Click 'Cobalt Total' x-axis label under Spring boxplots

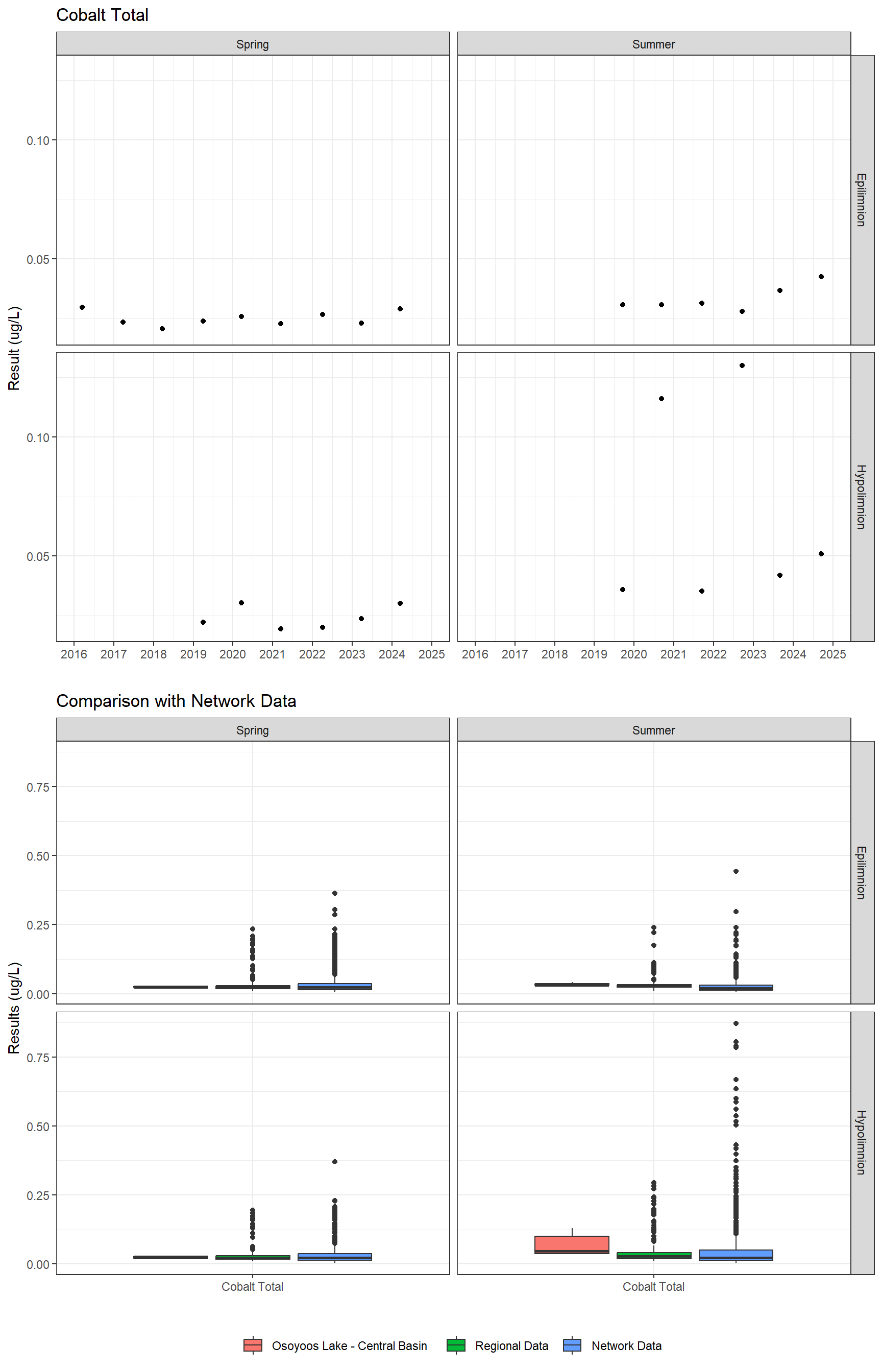coord(253,1287)
